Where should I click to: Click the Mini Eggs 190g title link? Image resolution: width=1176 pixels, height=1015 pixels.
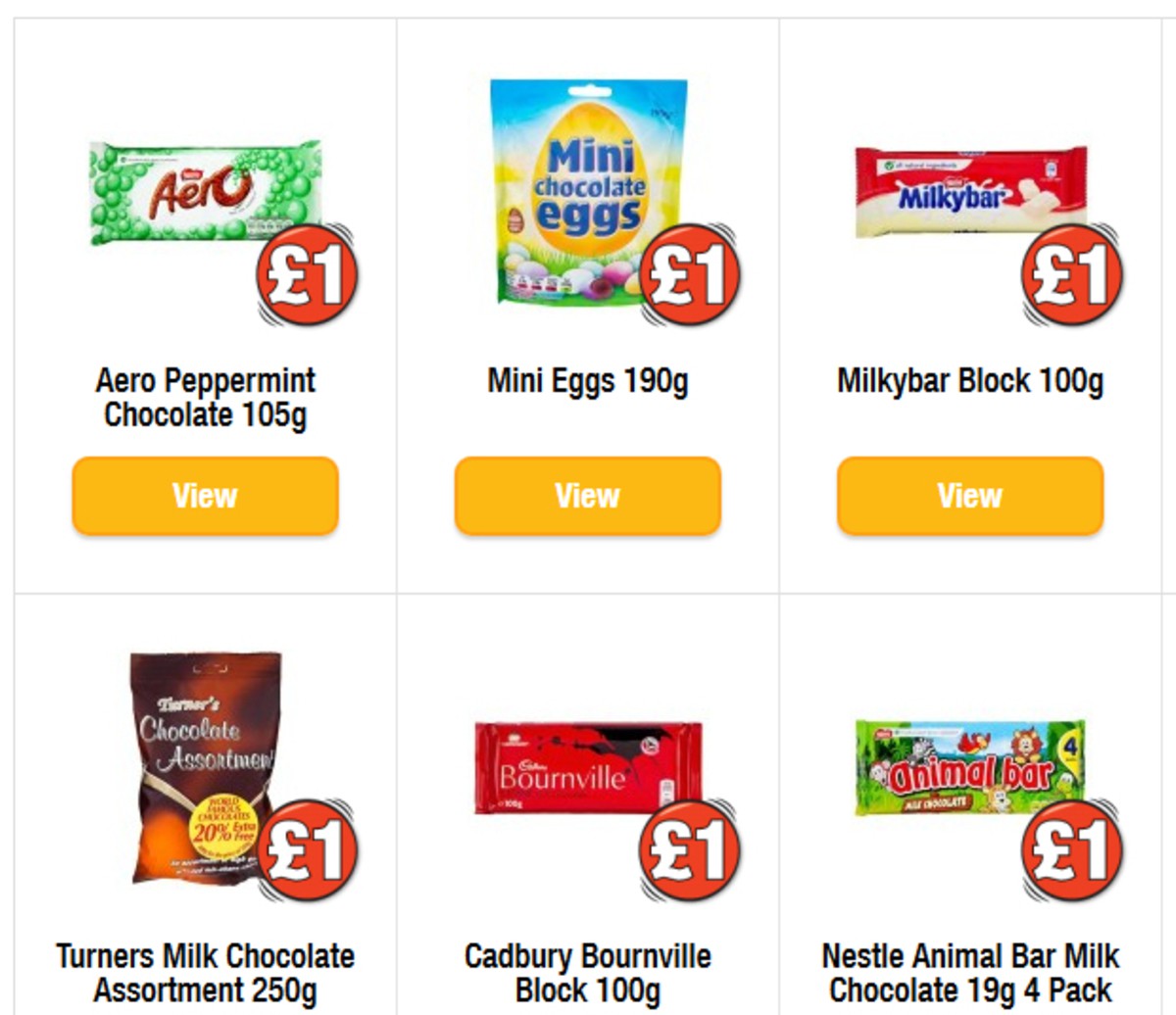[x=587, y=383]
